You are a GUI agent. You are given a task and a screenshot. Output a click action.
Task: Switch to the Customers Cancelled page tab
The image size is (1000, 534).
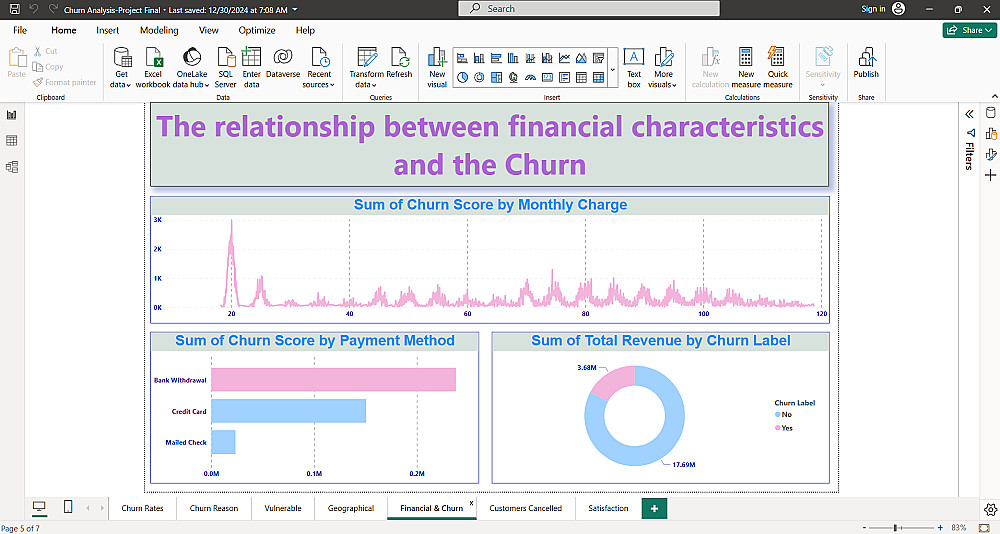pos(526,508)
